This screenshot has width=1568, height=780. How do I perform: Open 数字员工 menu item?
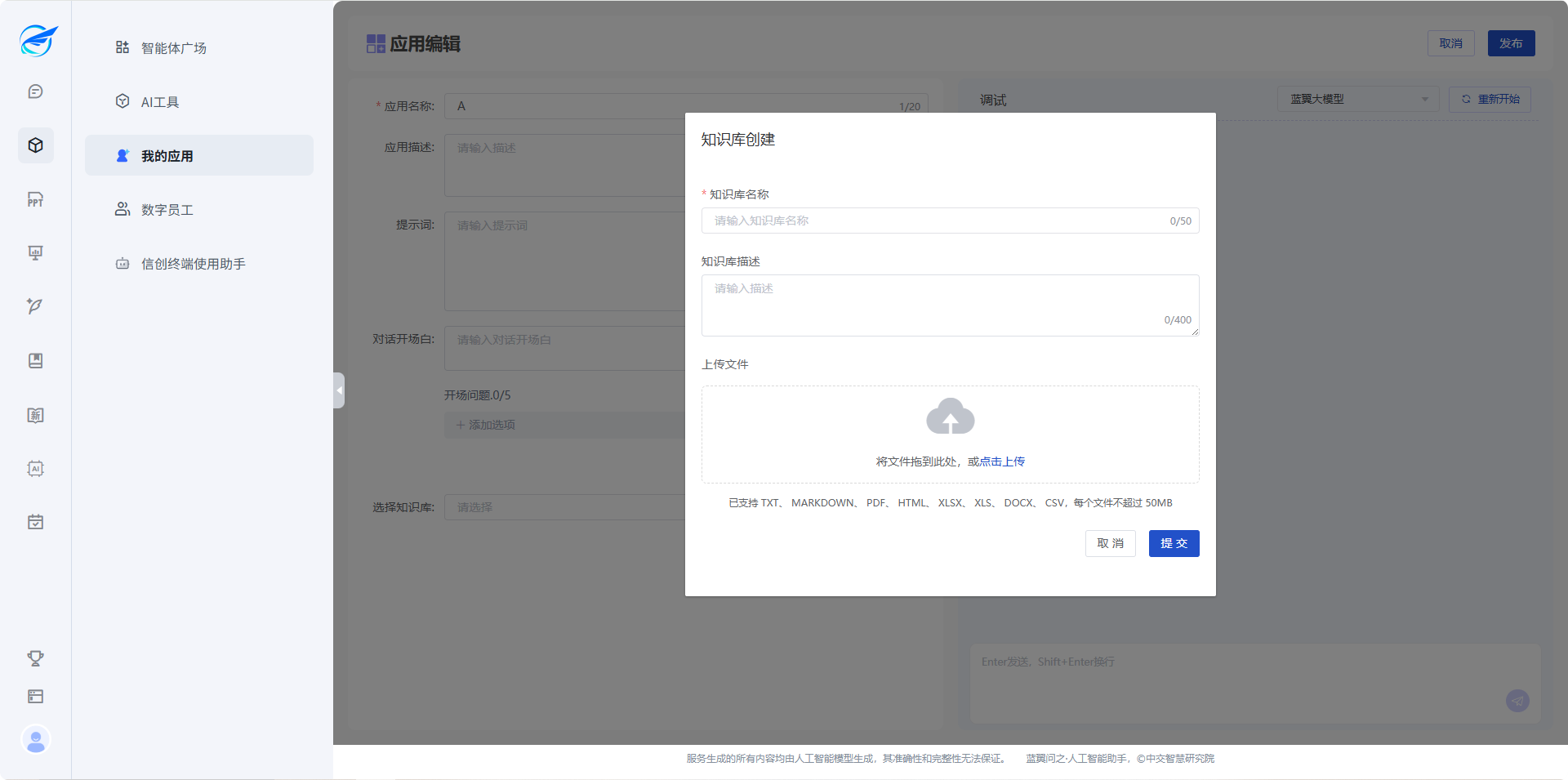click(x=199, y=209)
